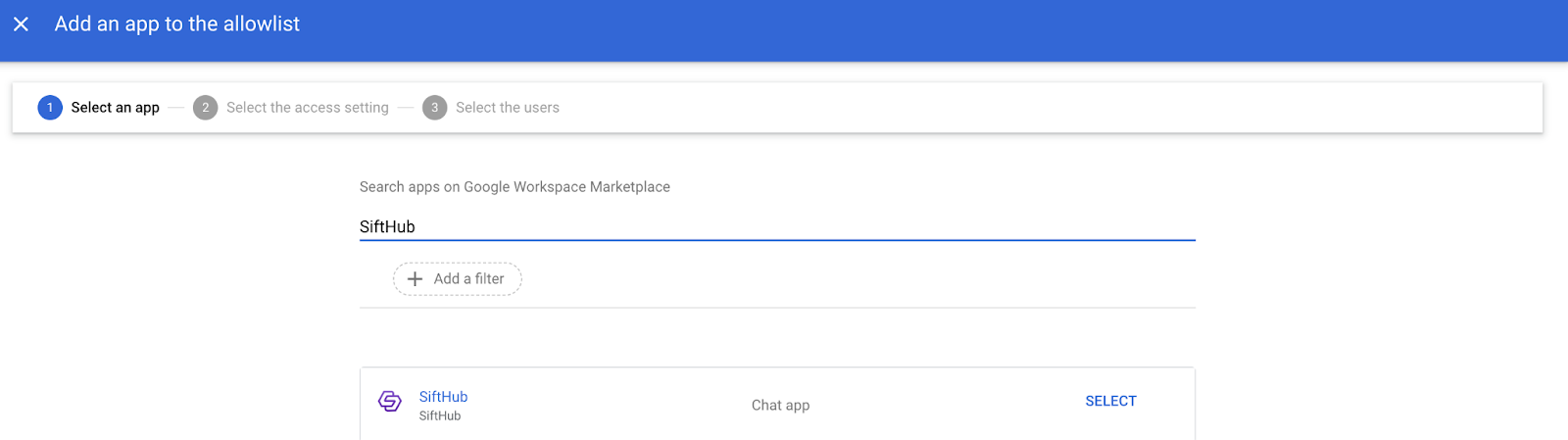Click the step 3 numbered circle
Image resolution: width=1568 pixels, height=440 pixels.
click(x=434, y=108)
